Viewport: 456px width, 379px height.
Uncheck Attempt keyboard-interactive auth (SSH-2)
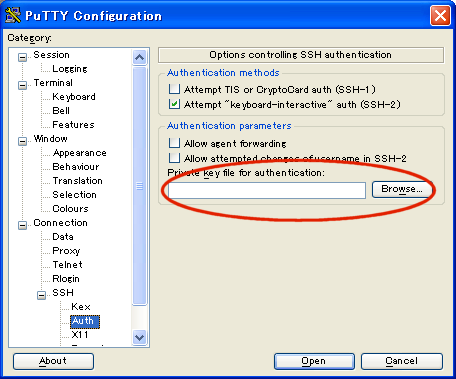point(174,104)
